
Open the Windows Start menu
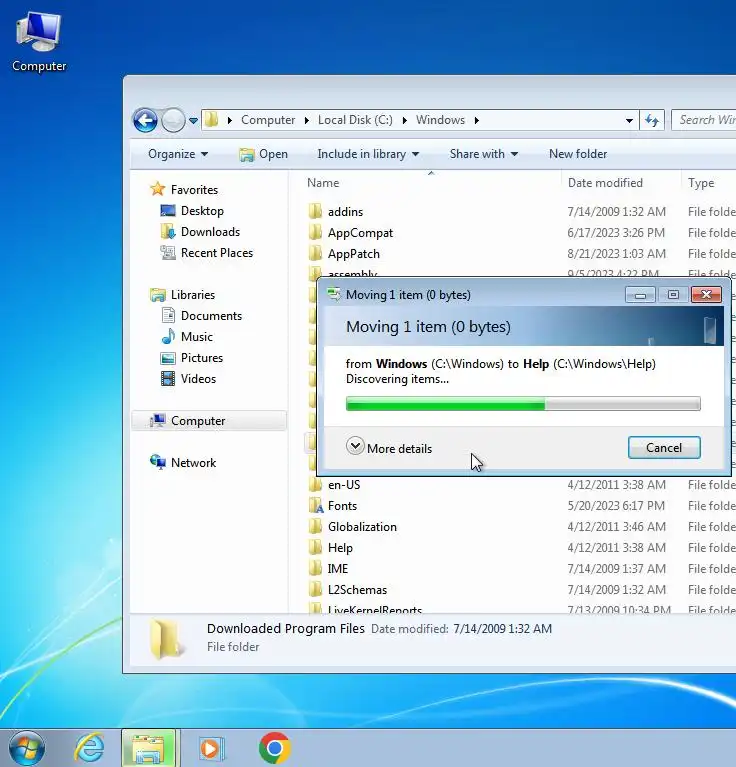coord(27,748)
